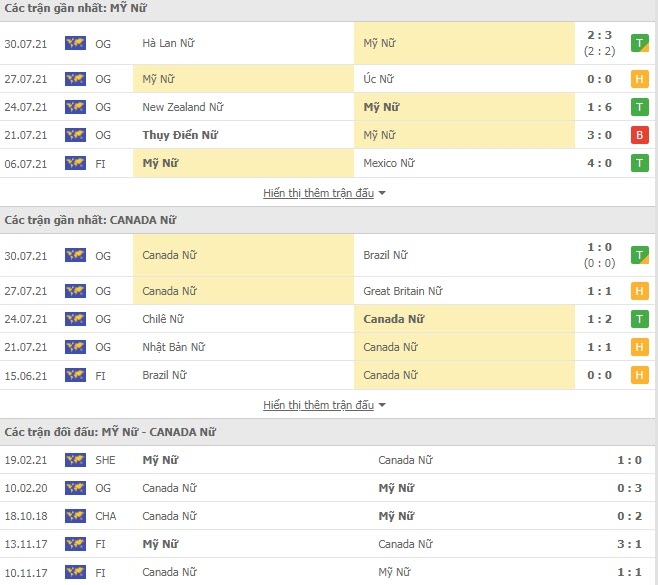Viewport: 658px width, 585px height.
Task: Click the red B badge for Thụy Điển Nữ match
Action: [x=640, y=135]
